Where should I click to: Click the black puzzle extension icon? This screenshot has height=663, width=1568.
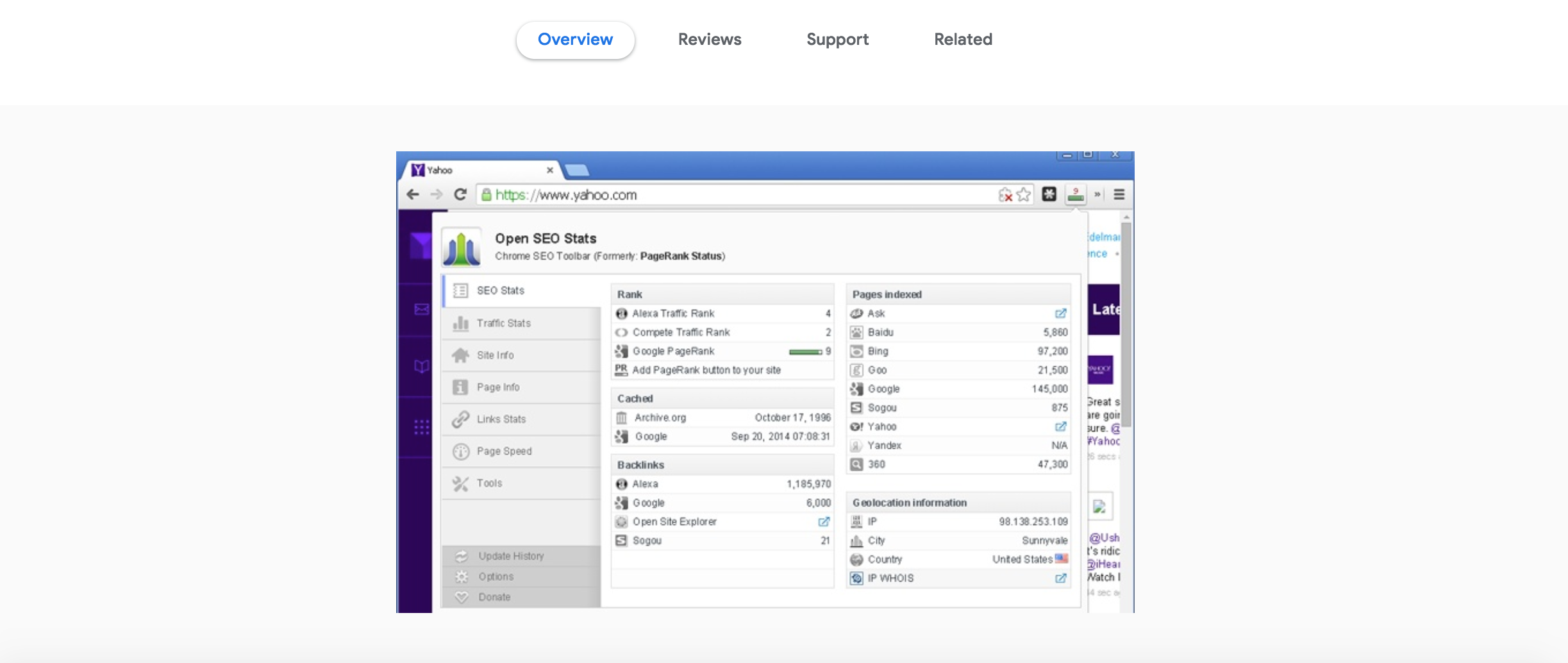pos(1049,194)
